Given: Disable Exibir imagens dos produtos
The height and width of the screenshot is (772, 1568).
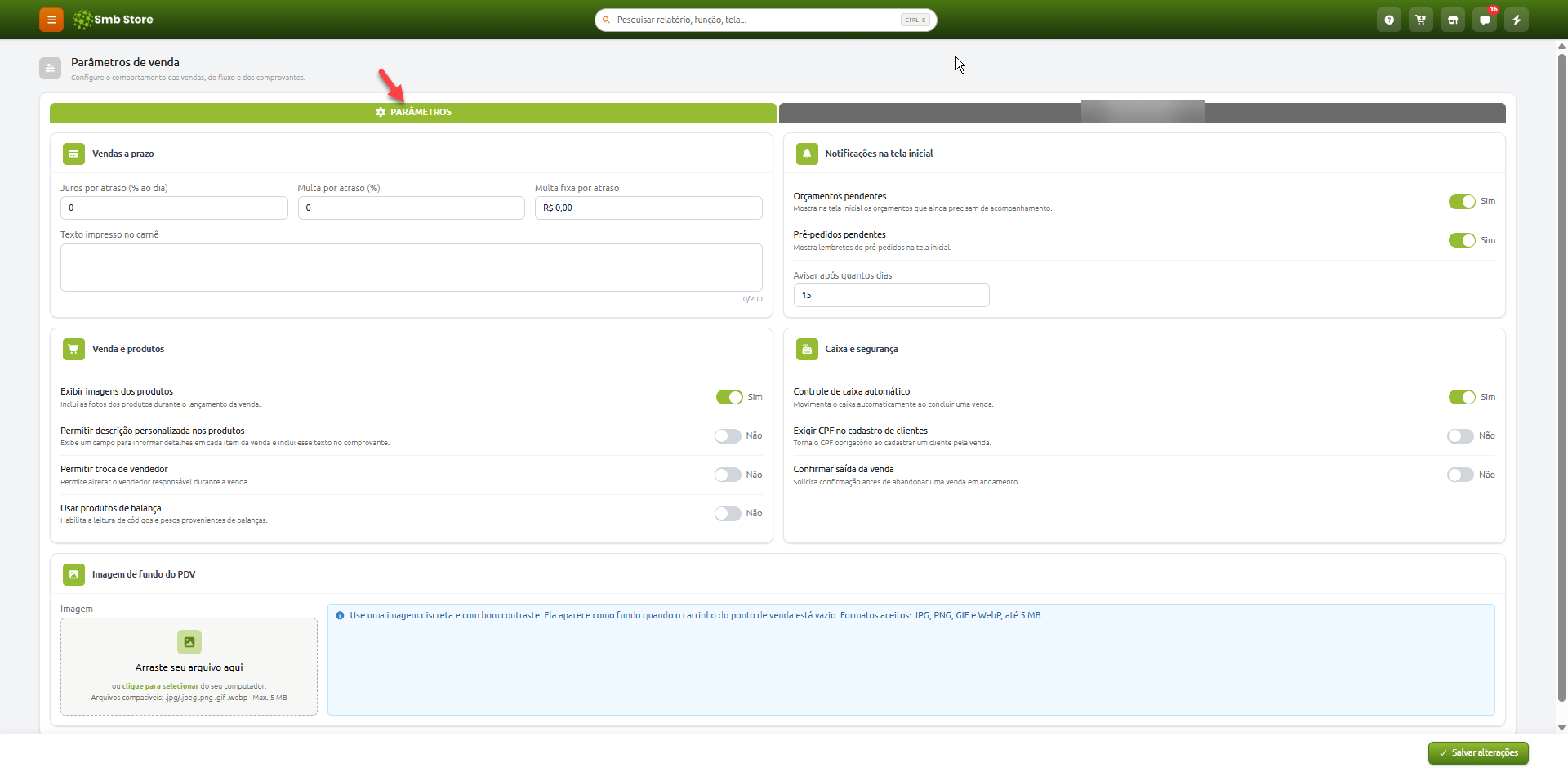Looking at the screenshot, I should (x=729, y=397).
